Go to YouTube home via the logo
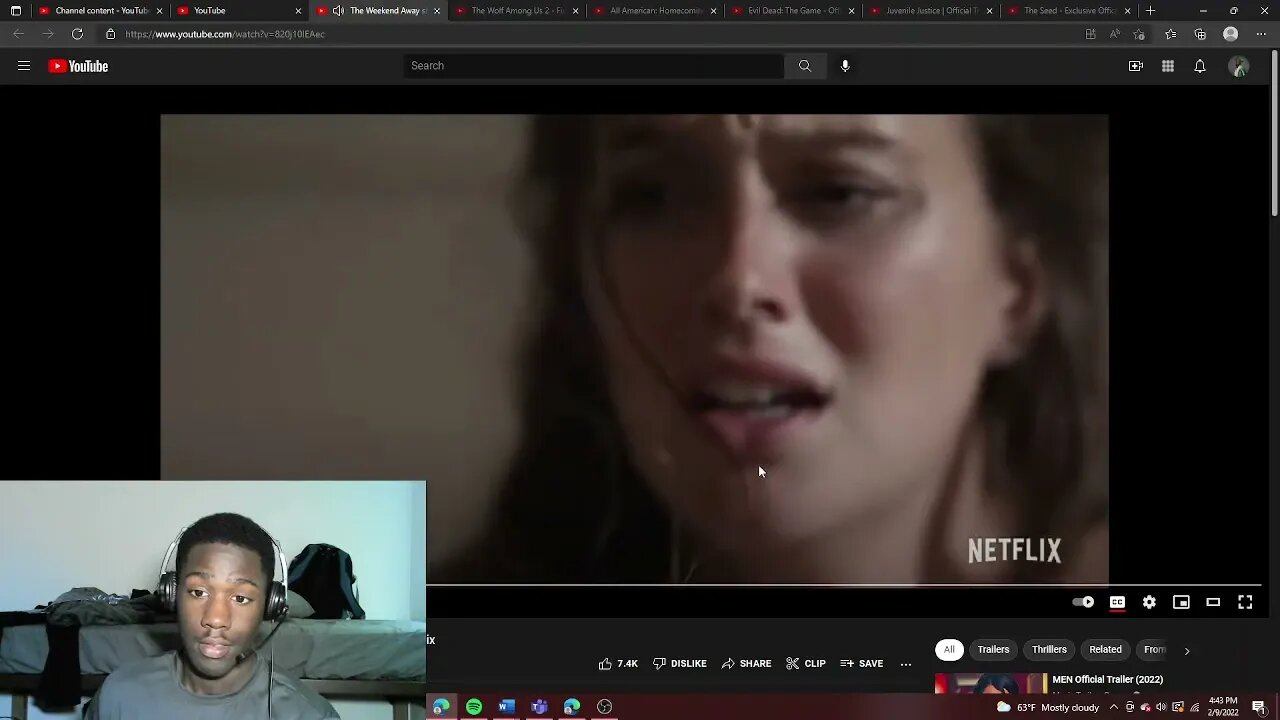Viewport: 1280px width, 720px height. pyautogui.click(x=78, y=66)
